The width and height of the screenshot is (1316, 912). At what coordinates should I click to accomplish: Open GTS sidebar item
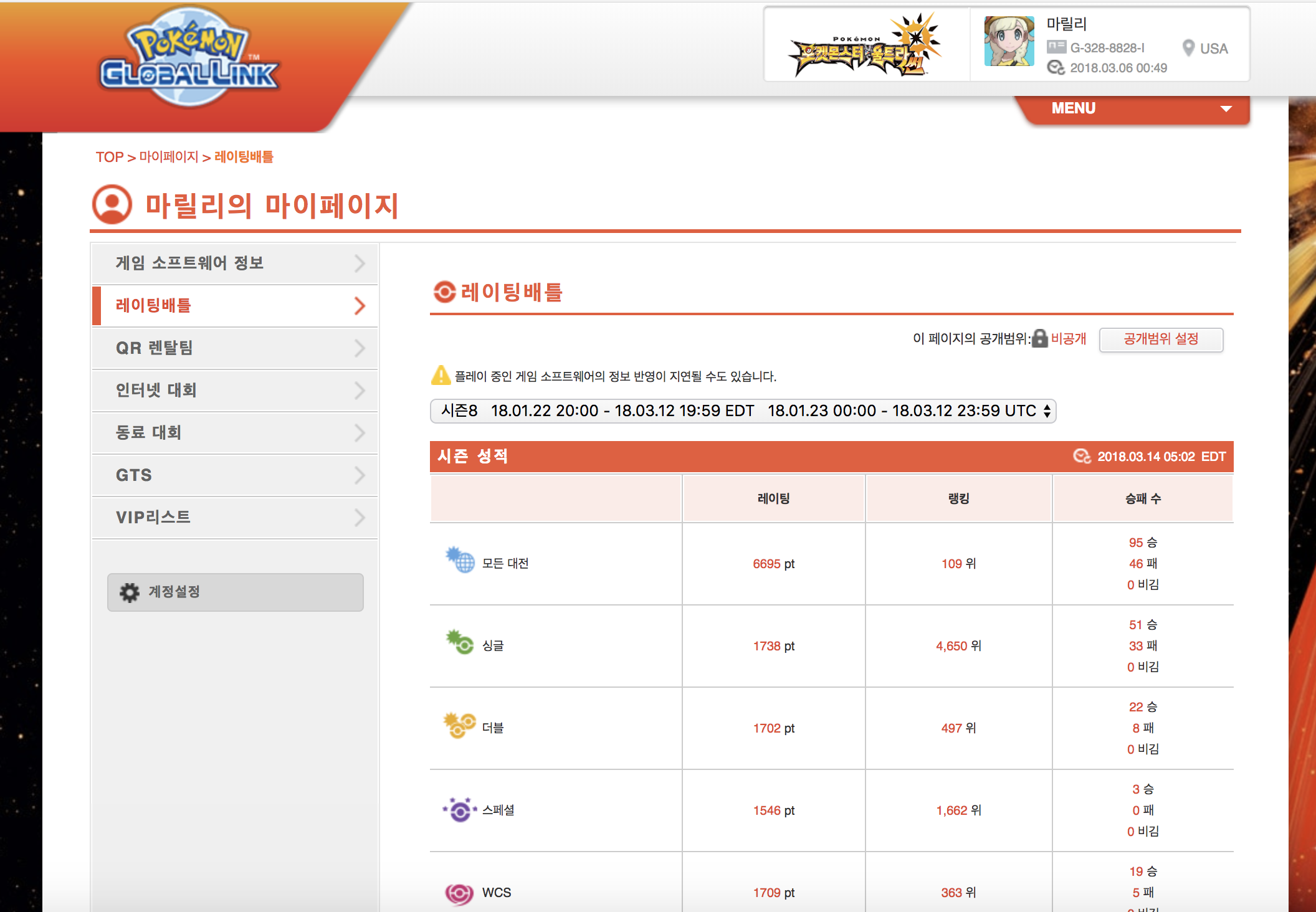(x=235, y=475)
